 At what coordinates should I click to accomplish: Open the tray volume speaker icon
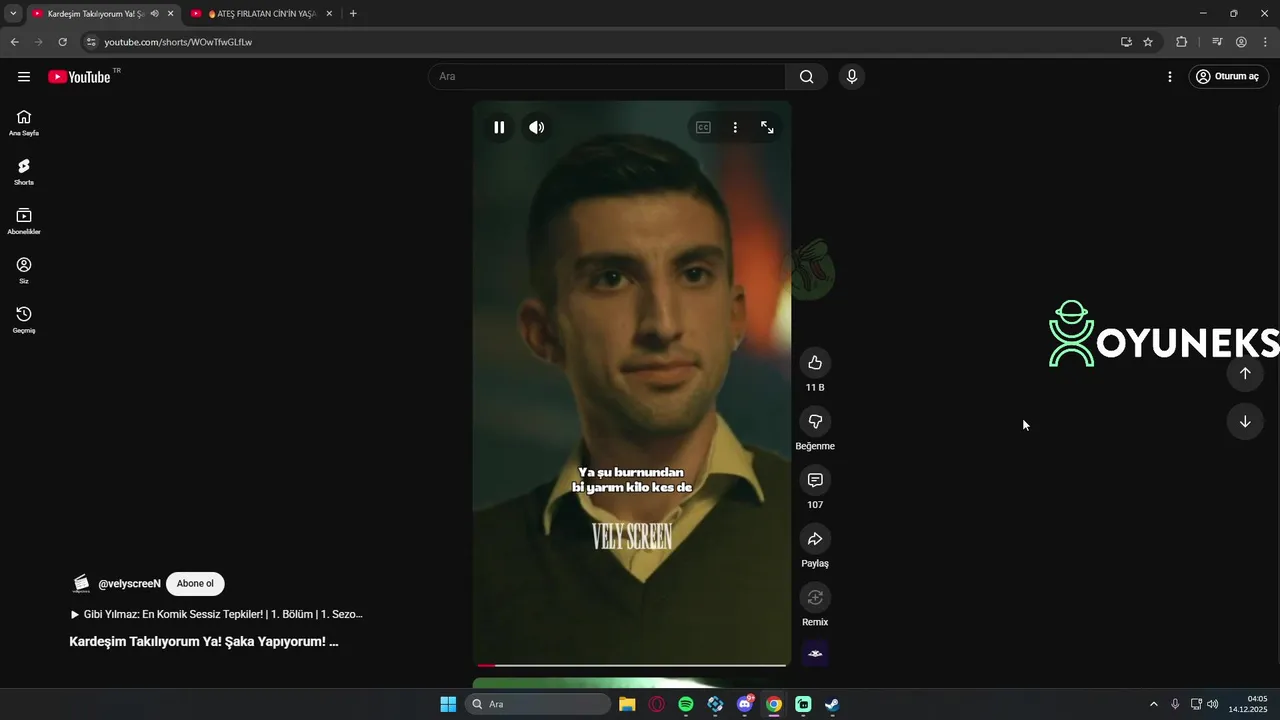point(1213,704)
